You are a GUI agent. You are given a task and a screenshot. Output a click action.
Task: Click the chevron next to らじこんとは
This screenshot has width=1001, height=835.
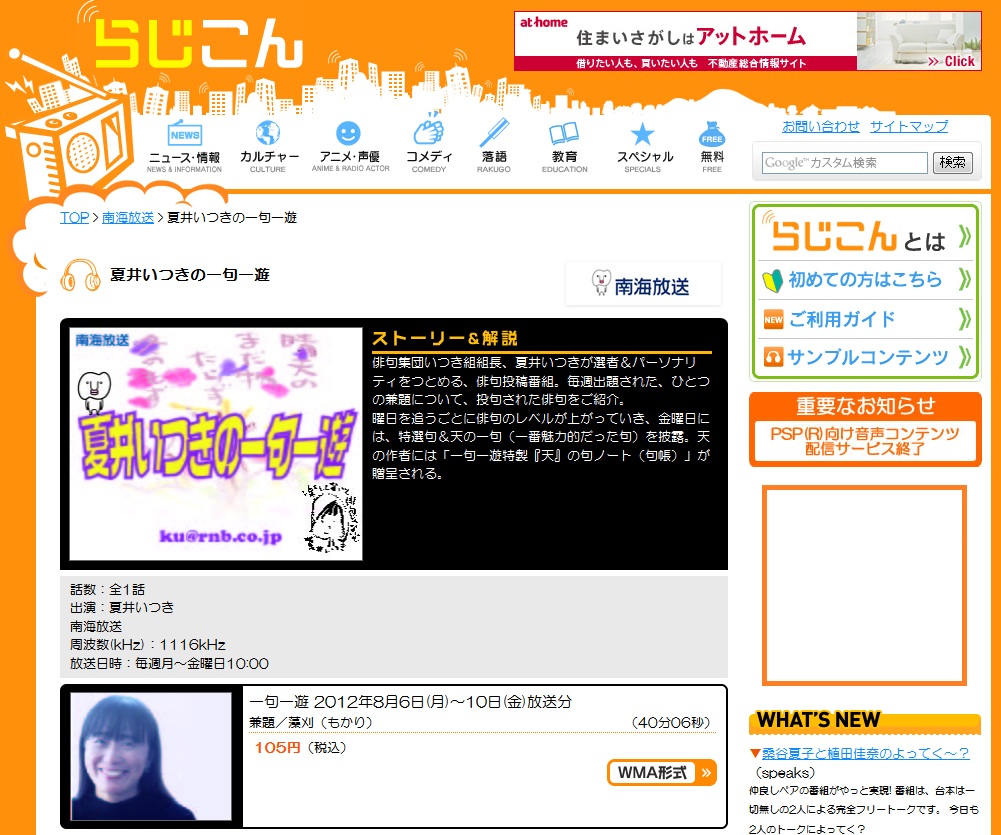coord(965,236)
